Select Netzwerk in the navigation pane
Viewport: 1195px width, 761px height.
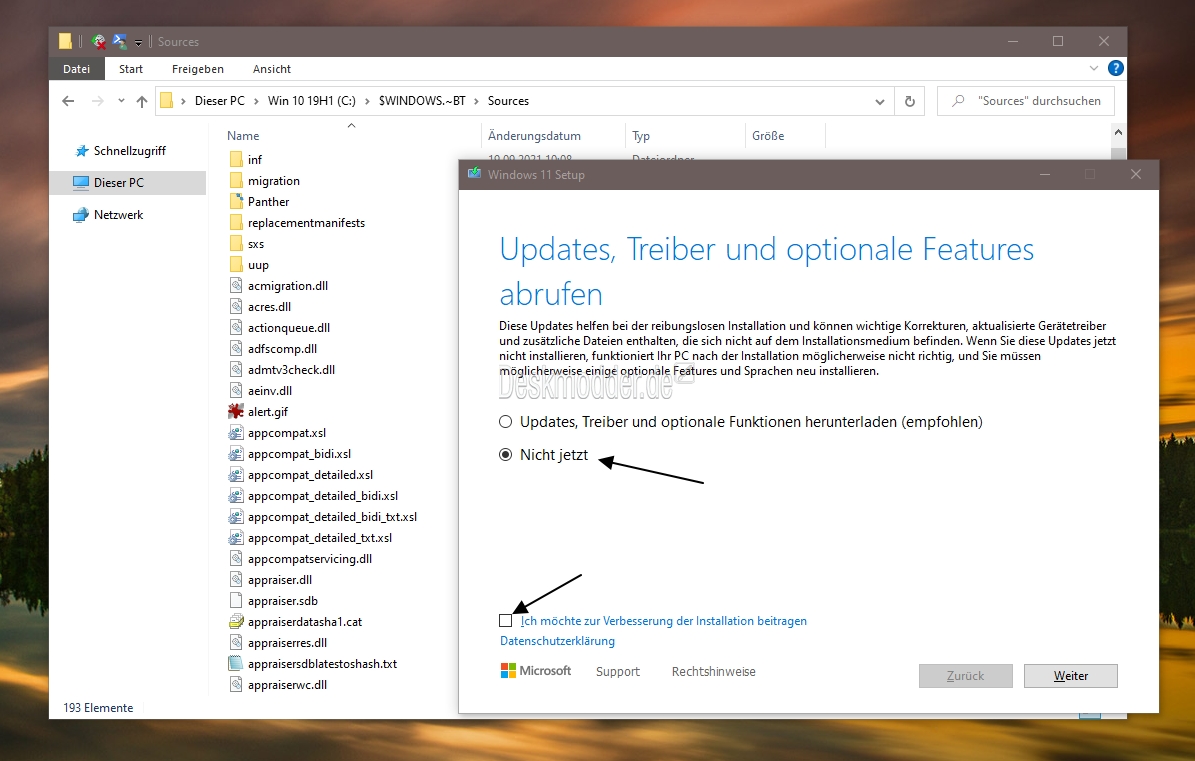click(x=119, y=215)
